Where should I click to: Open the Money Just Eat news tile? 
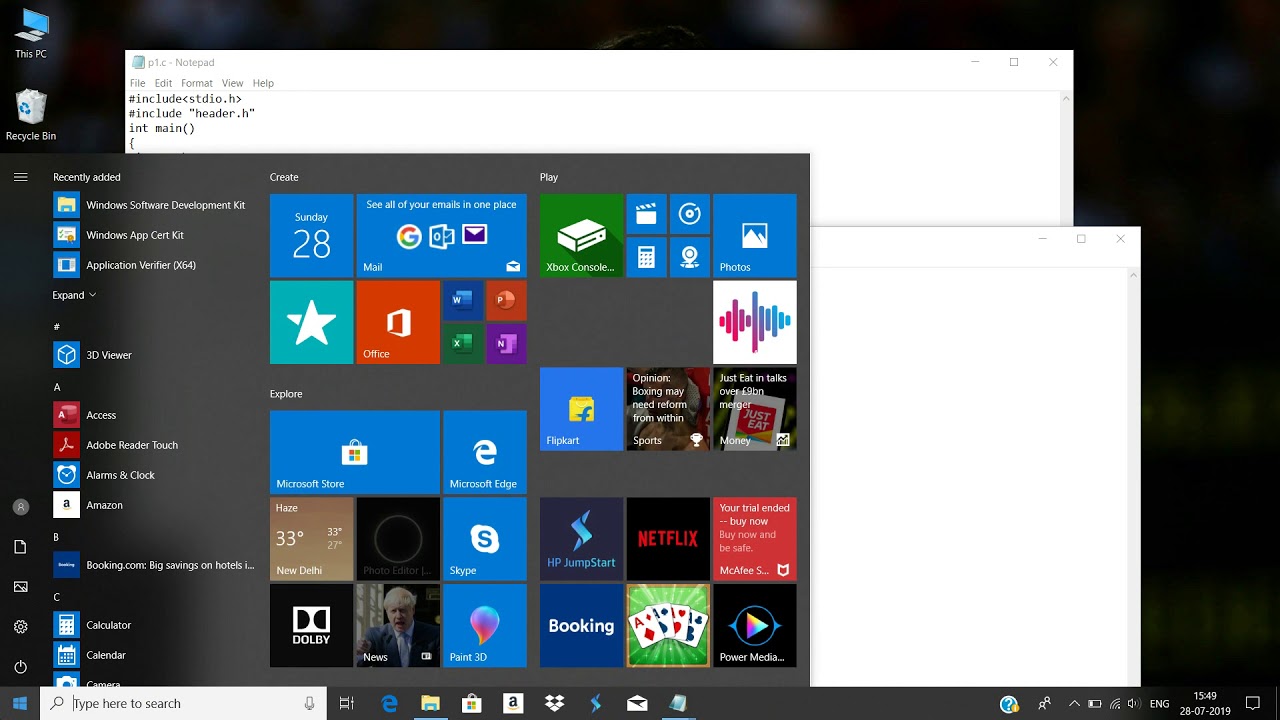755,409
